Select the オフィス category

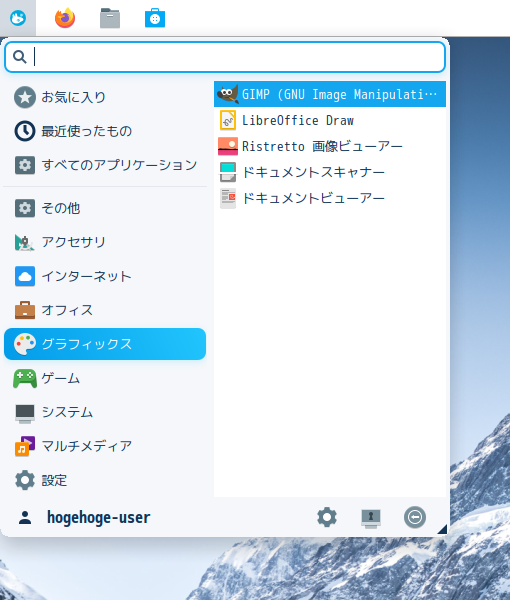105,310
